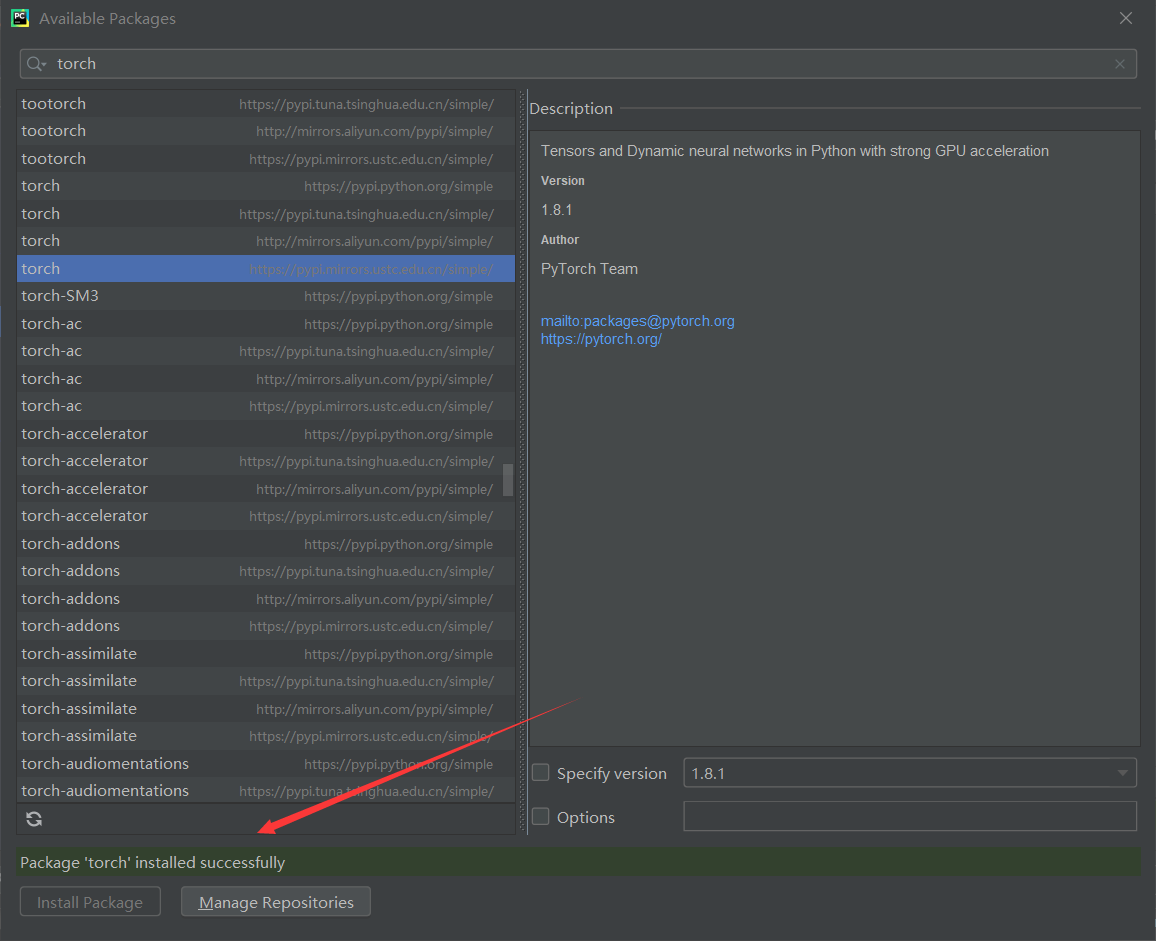The width and height of the screenshot is (1156, 941).
Task: Select tootorch from pypi.tuna.tsinghua.edu.cn
Action: (265, 104)
